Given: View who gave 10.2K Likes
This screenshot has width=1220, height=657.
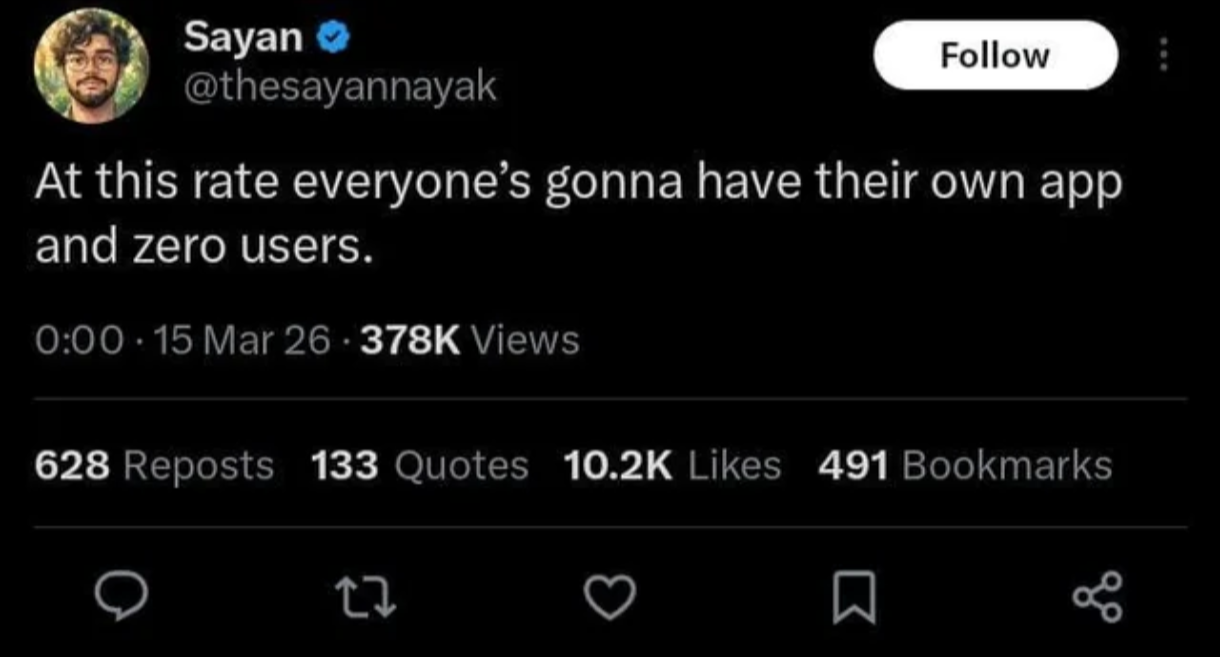Looking at the screenshot, I should pos(673,464).
